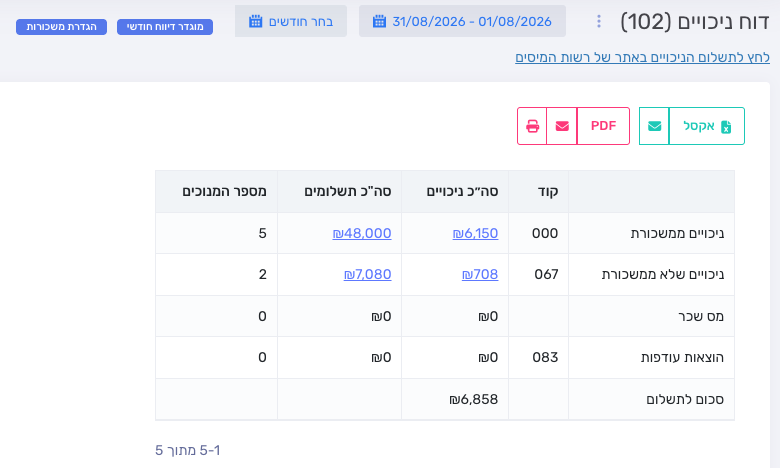780x468 pixels.
Task: Print the deductions report with printer icon
Action: (532, 126)
